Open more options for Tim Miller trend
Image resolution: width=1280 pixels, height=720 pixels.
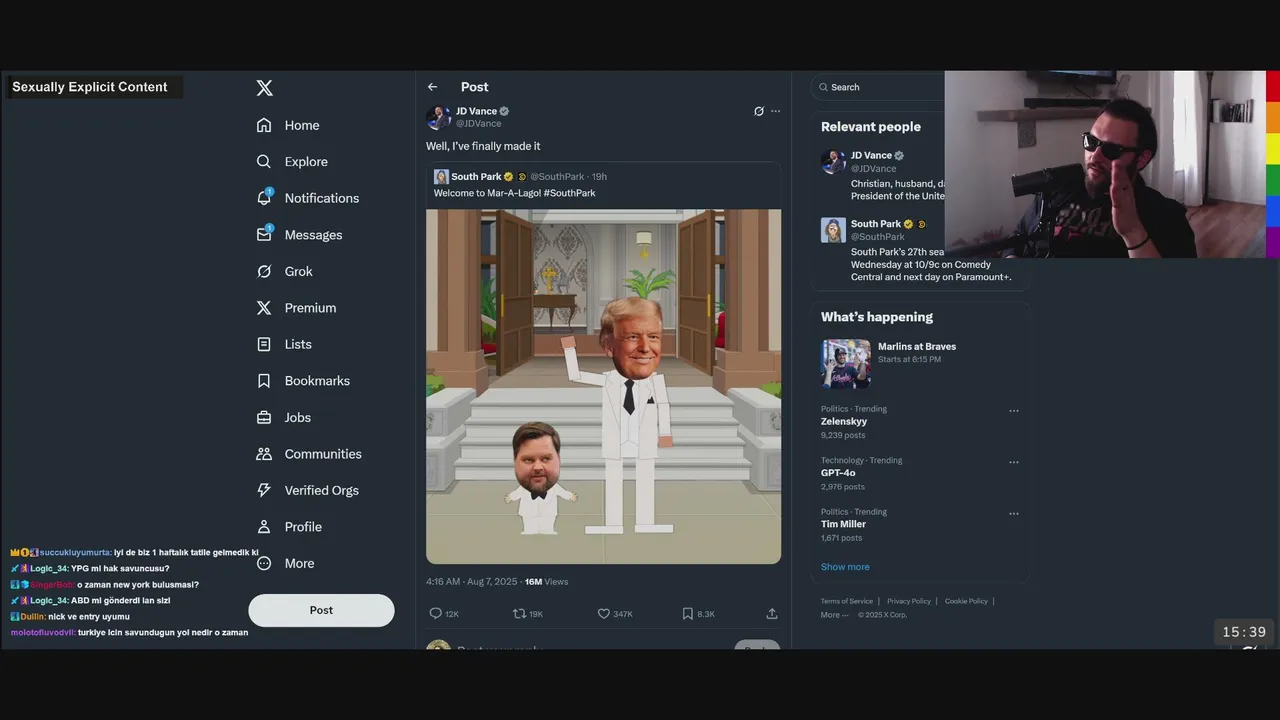[1014, 514]
